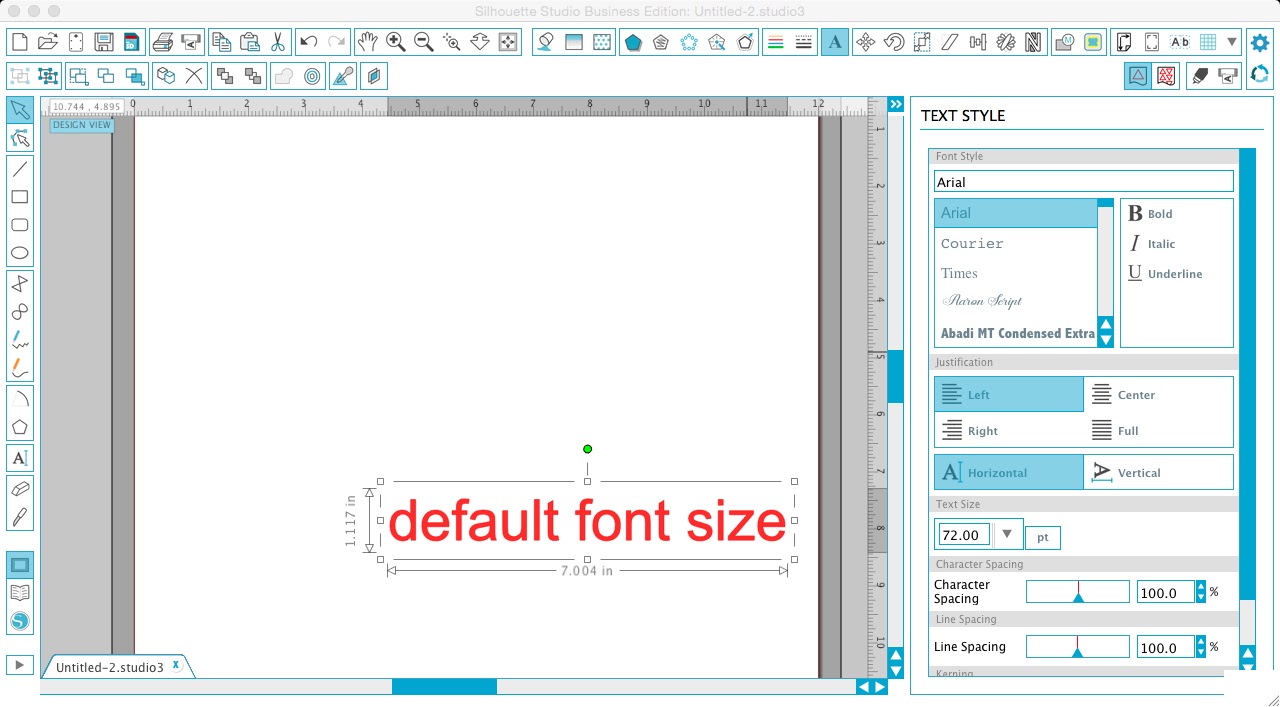The image size is (1280, 707).
Task: Select the Eraser tool from the sidebar
Action: click(20, 490)
